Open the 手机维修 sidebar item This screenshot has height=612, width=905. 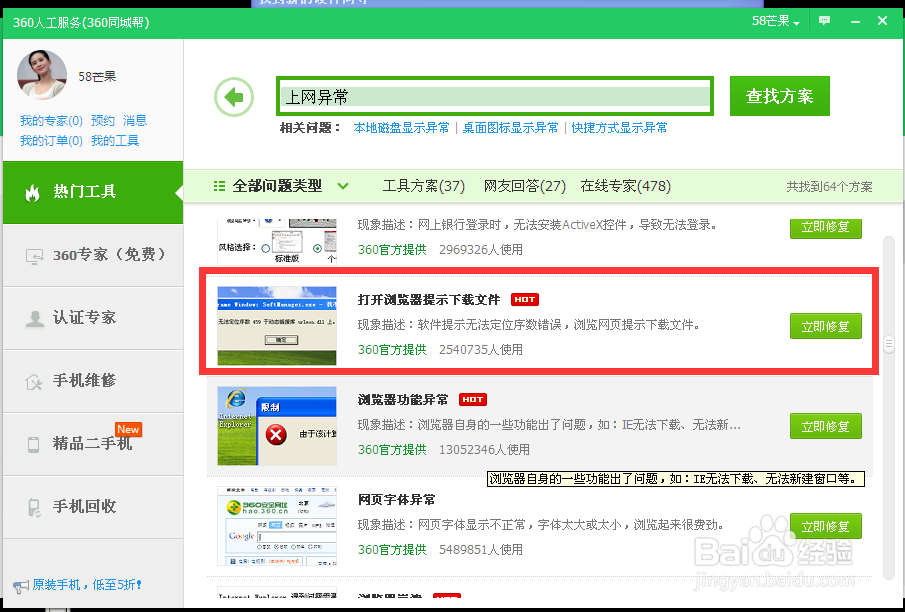pyautogui.click(x=93, y=380)
